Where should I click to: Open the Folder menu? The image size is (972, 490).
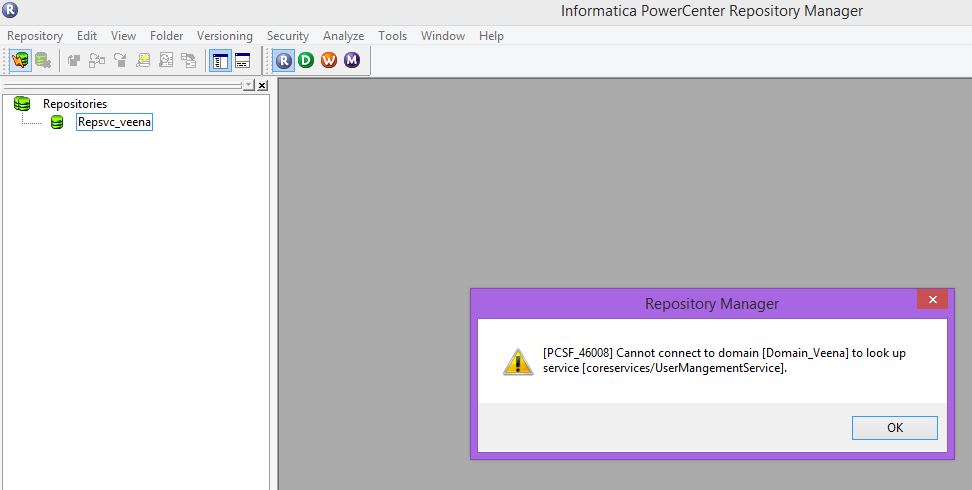pyautogui.click(x=167, y=36)
